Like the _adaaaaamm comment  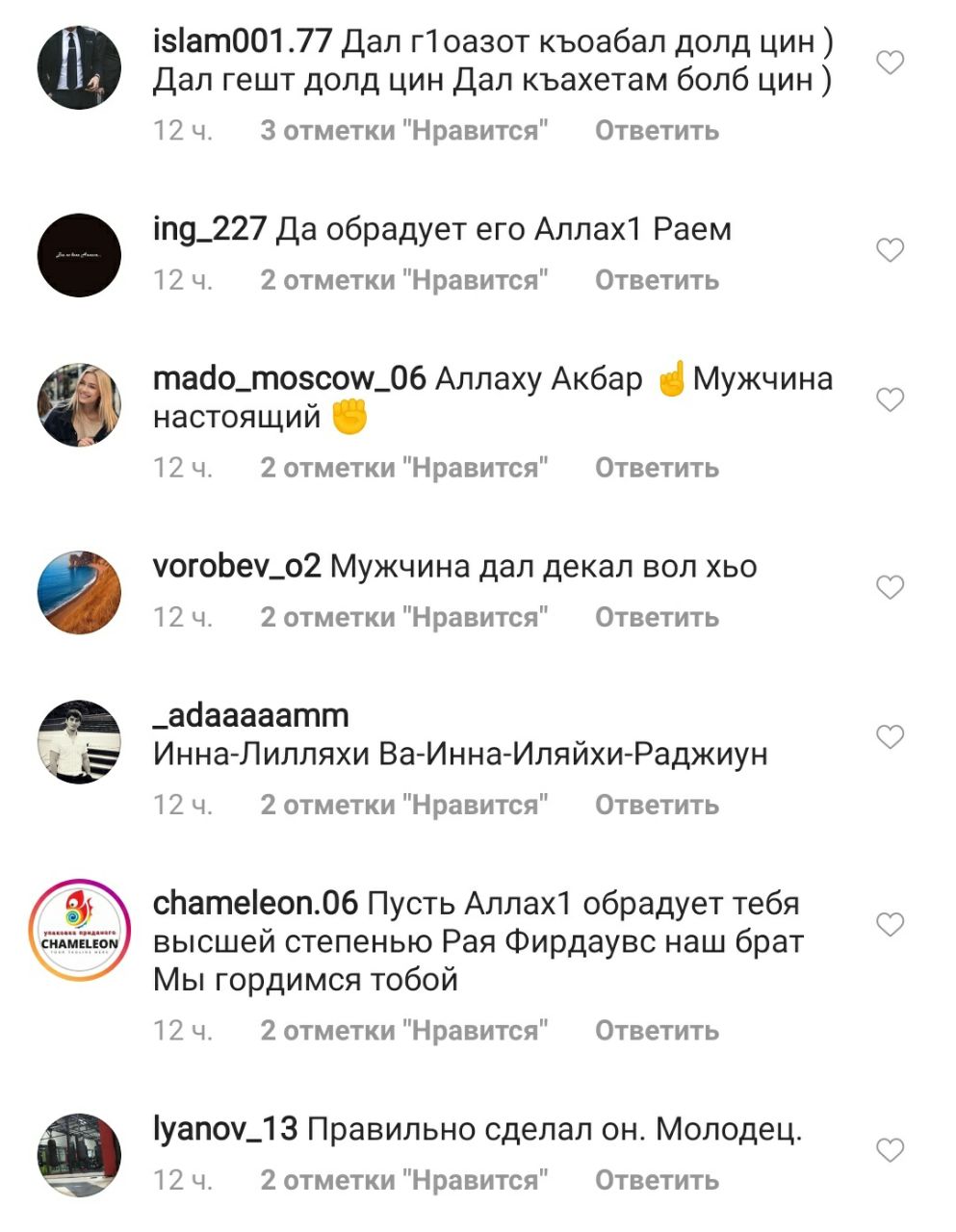click(x=891, y=737)
